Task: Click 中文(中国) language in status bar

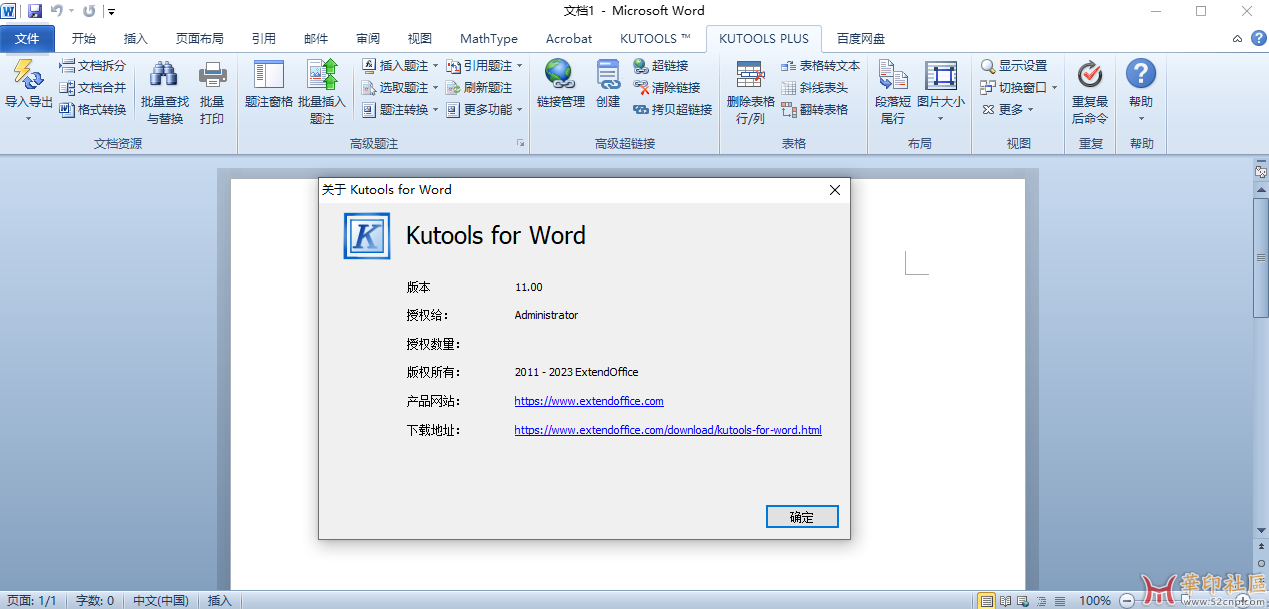Action: (161, 601)
